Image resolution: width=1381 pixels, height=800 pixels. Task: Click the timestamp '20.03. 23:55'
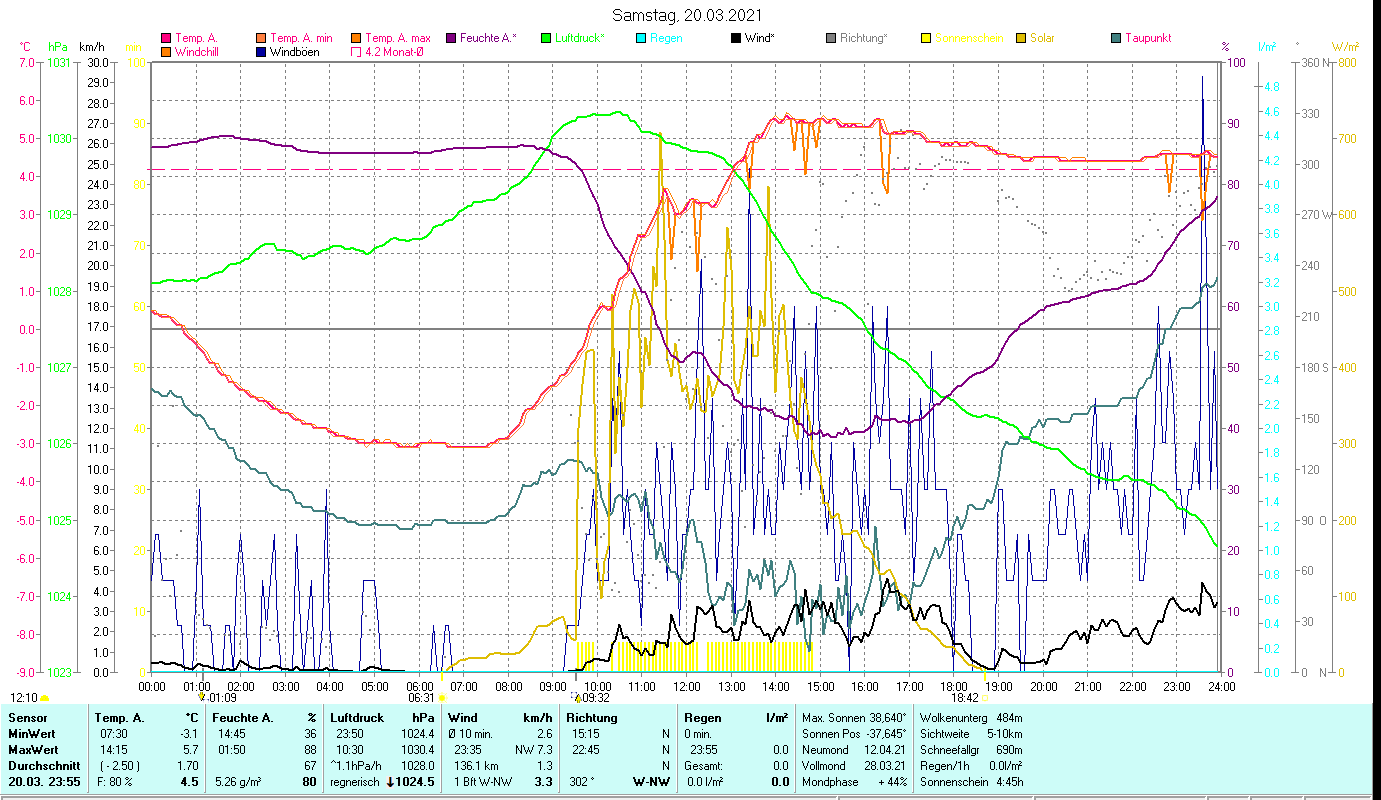pyautogui.click(x=43, y=782)
